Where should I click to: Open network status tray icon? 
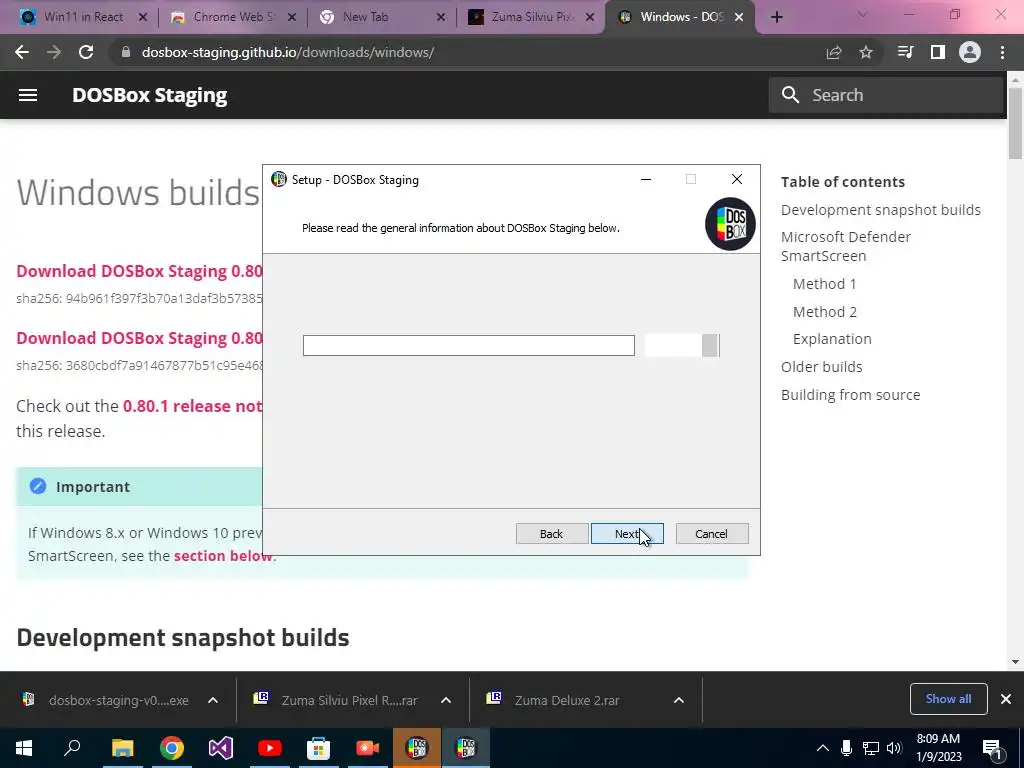[871, 748]
